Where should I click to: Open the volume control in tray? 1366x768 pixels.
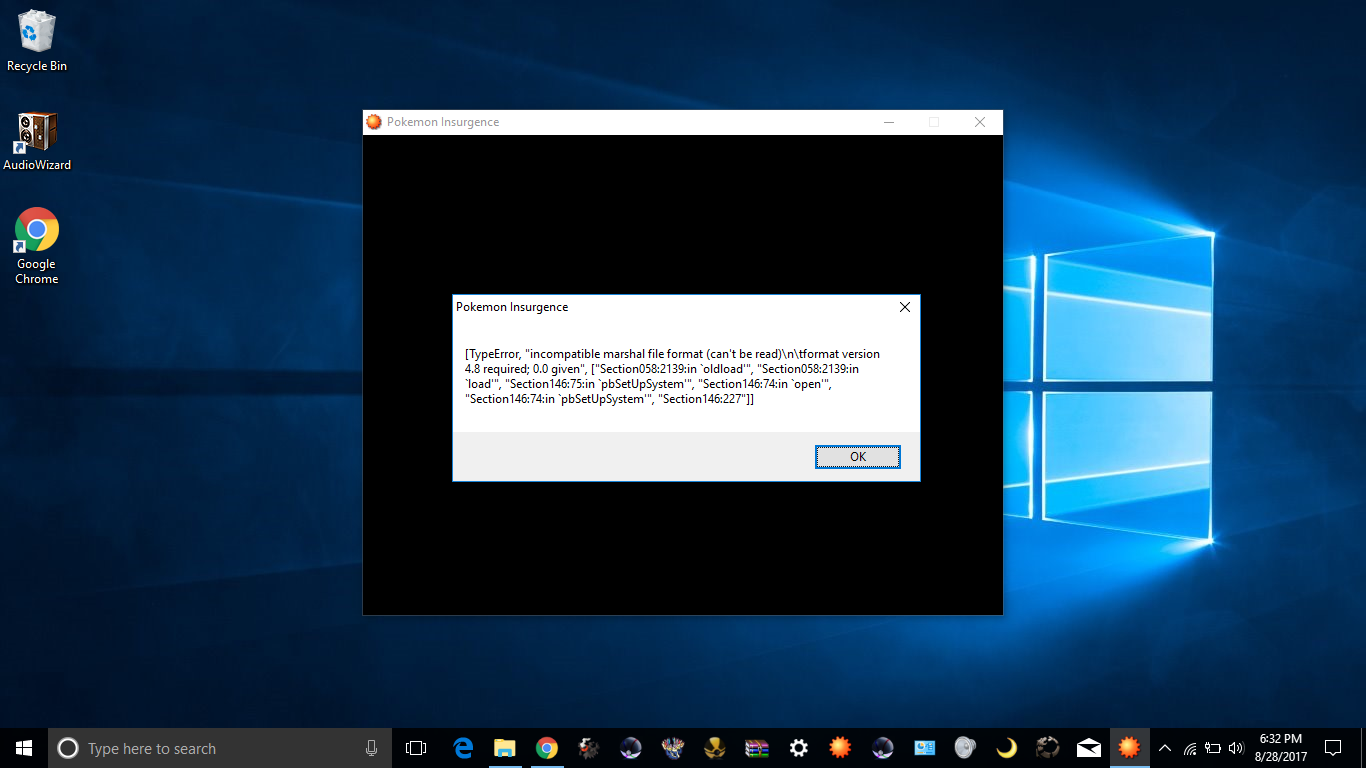coord(1236,748)
